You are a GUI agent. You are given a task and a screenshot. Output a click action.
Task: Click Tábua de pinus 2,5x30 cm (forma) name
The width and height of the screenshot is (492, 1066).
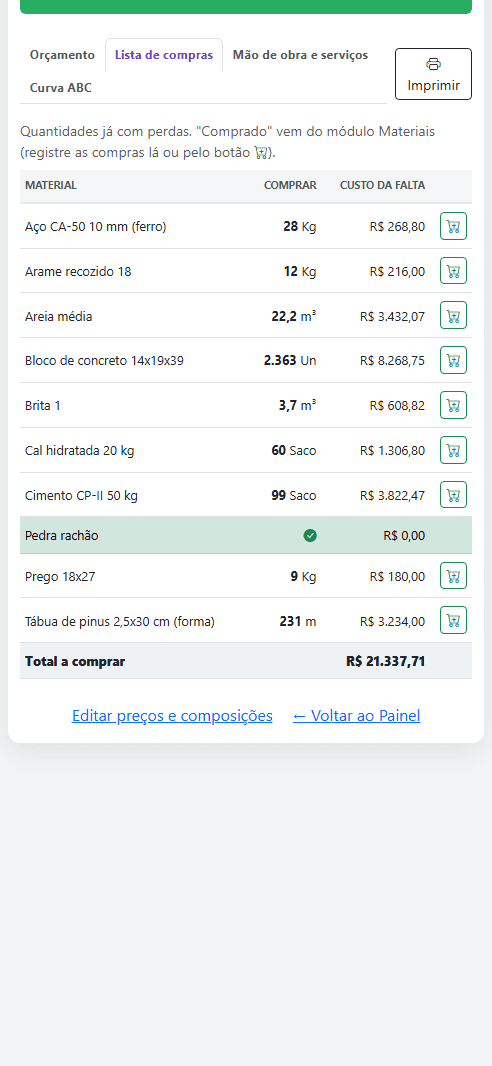coord(120,621)
